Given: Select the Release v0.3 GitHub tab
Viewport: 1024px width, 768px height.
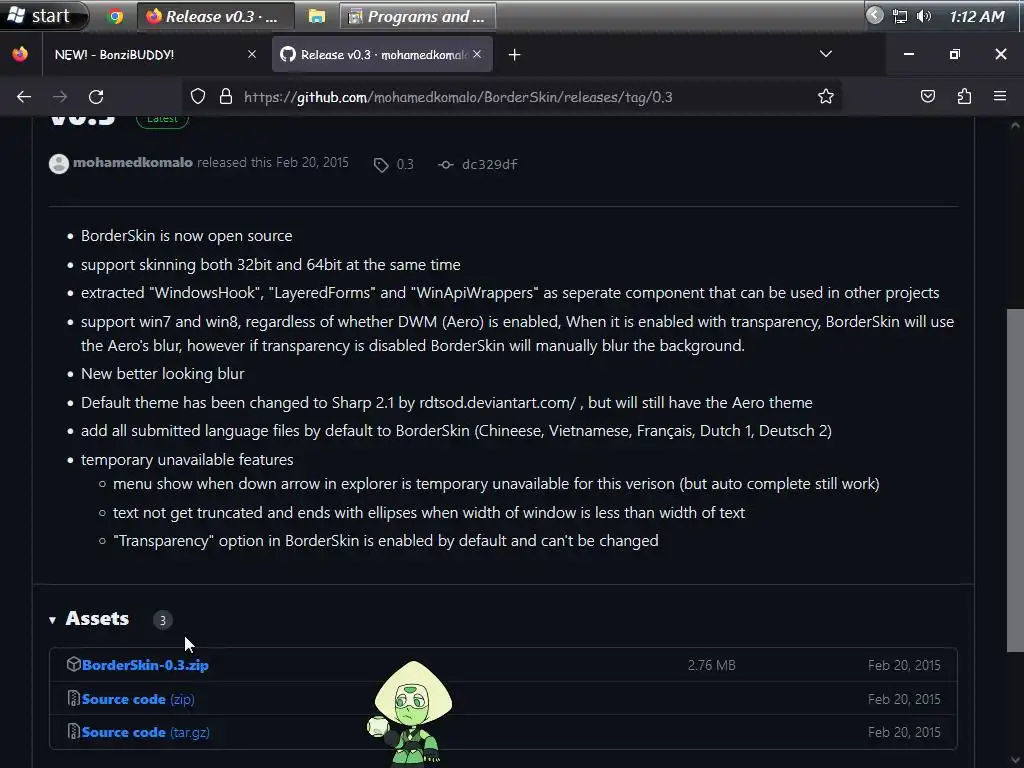Looking at the screenshot, I should point(382,55).
